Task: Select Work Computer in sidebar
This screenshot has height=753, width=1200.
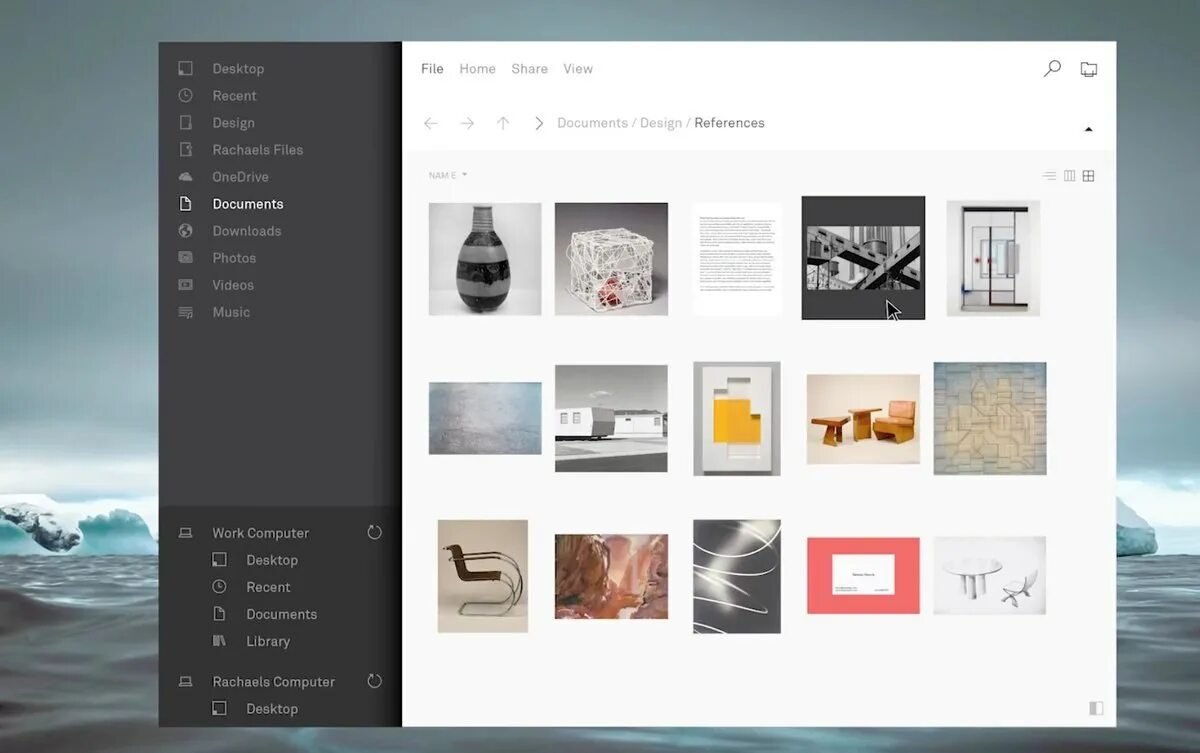Action: coord(261,533)
